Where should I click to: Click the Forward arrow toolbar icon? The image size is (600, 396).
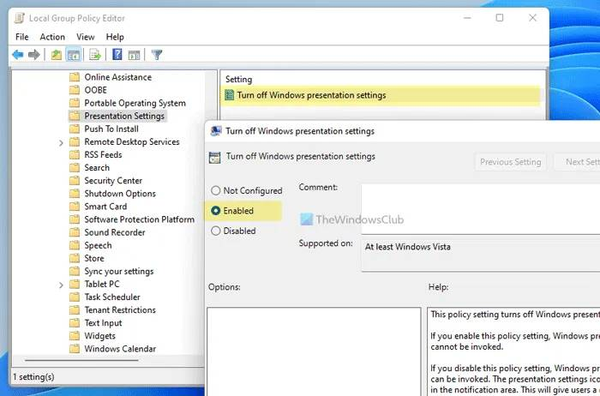[x=34, y=55]
